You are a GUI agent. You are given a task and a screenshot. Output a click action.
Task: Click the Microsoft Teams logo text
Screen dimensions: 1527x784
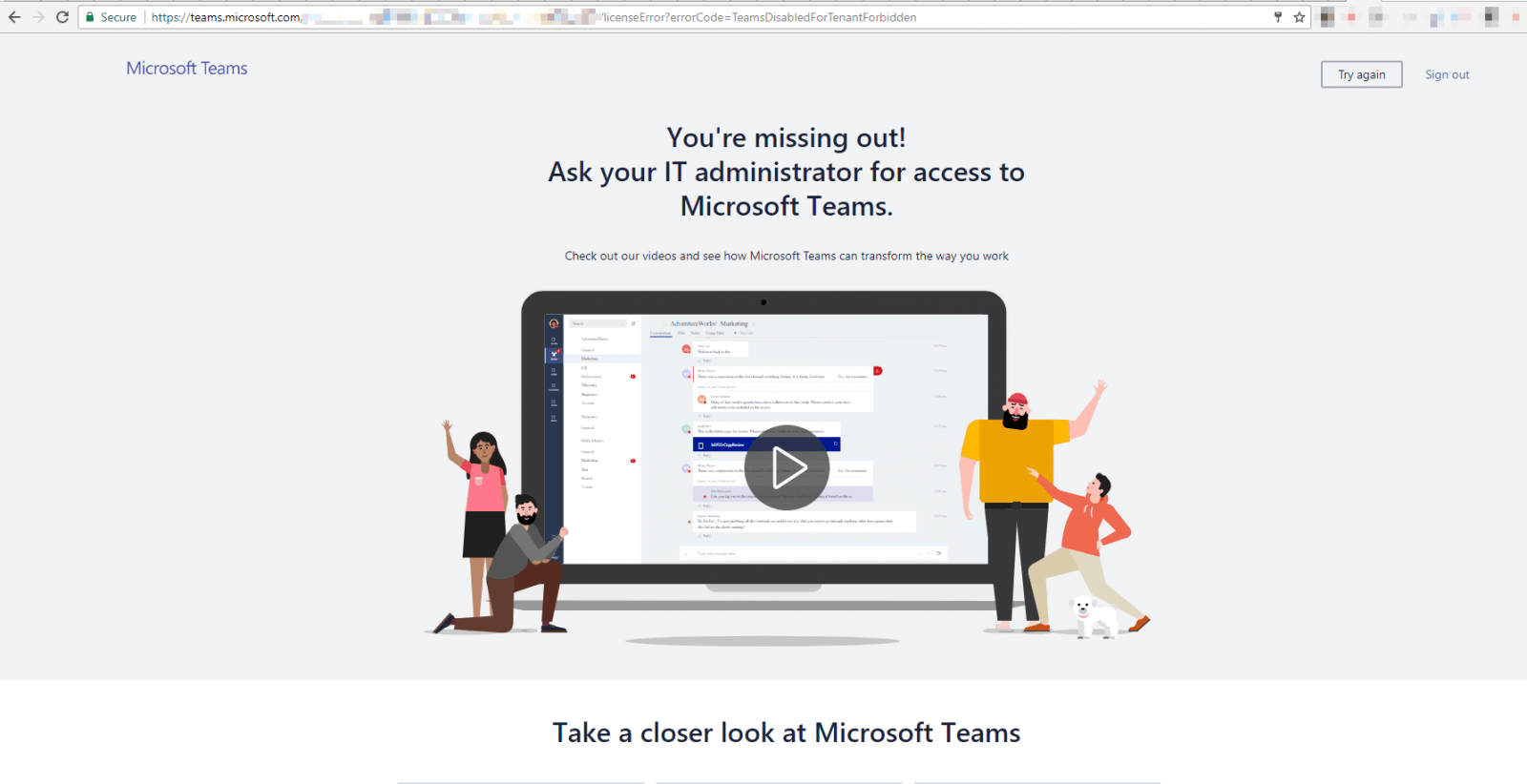pyautogui.click(x=187, y=69)
